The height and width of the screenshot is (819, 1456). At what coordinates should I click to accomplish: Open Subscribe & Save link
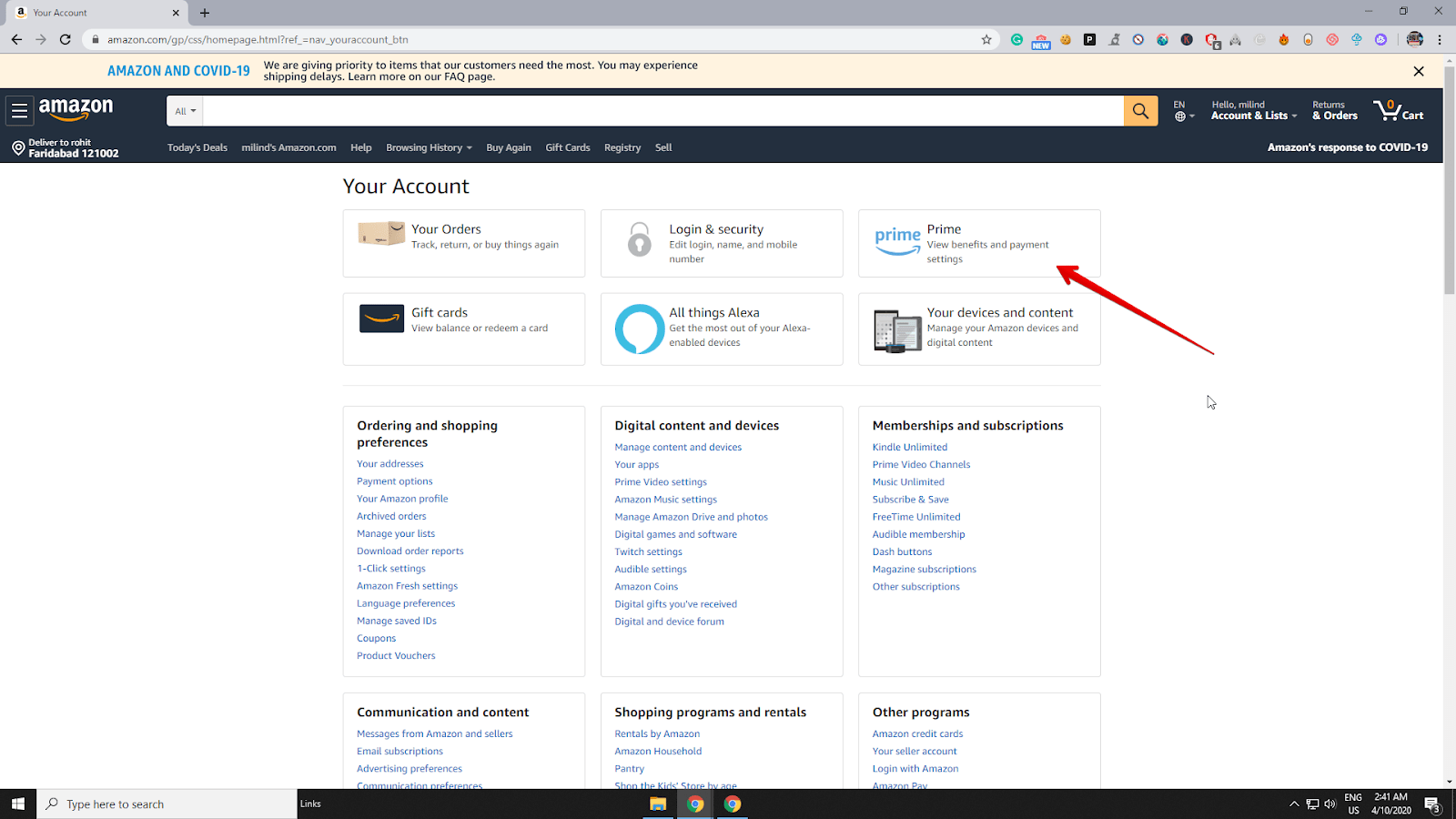click(x=911, y=500)
